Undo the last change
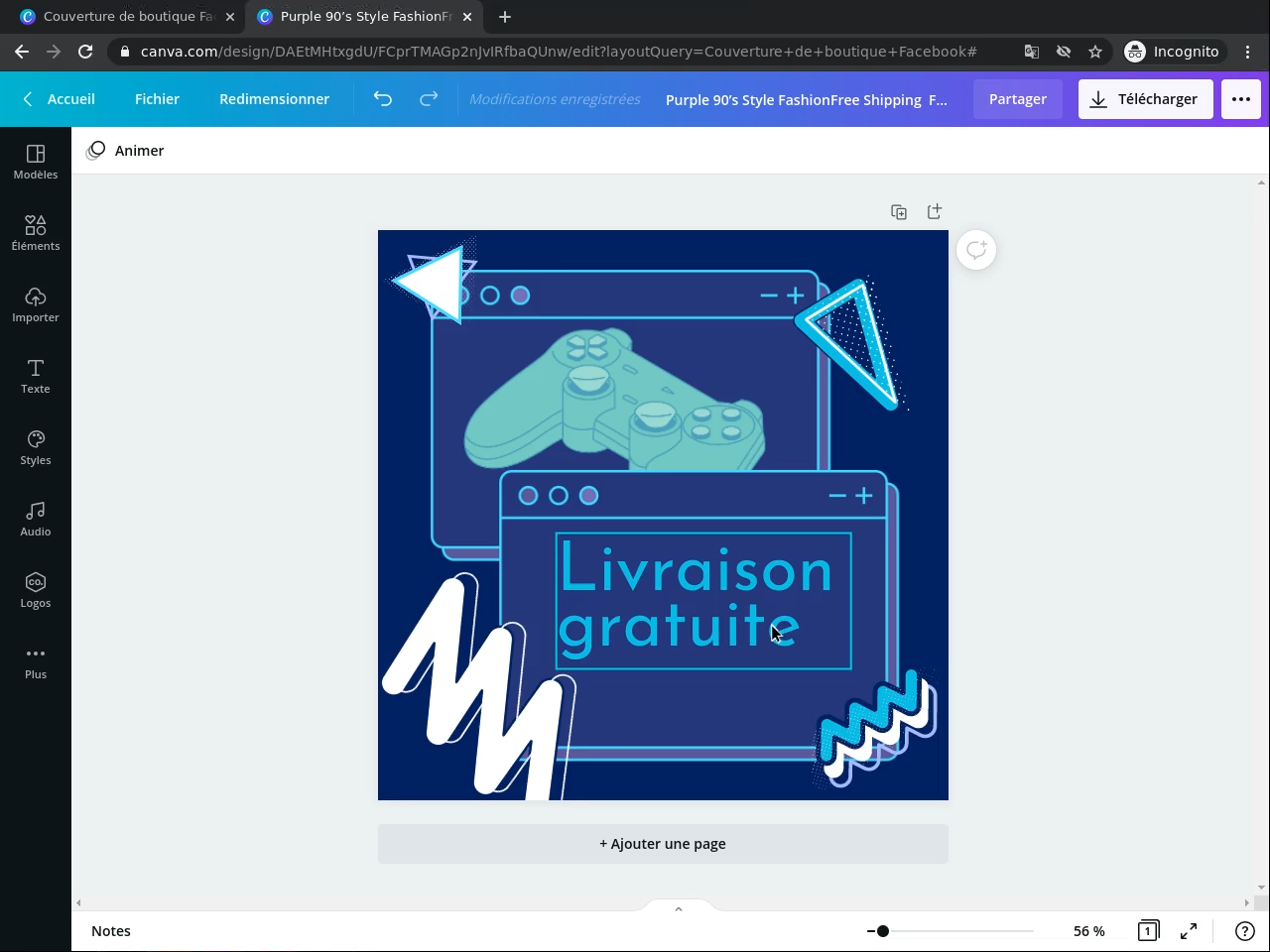The width and height of the screenshot is (1270, 952). coord(383,99)
